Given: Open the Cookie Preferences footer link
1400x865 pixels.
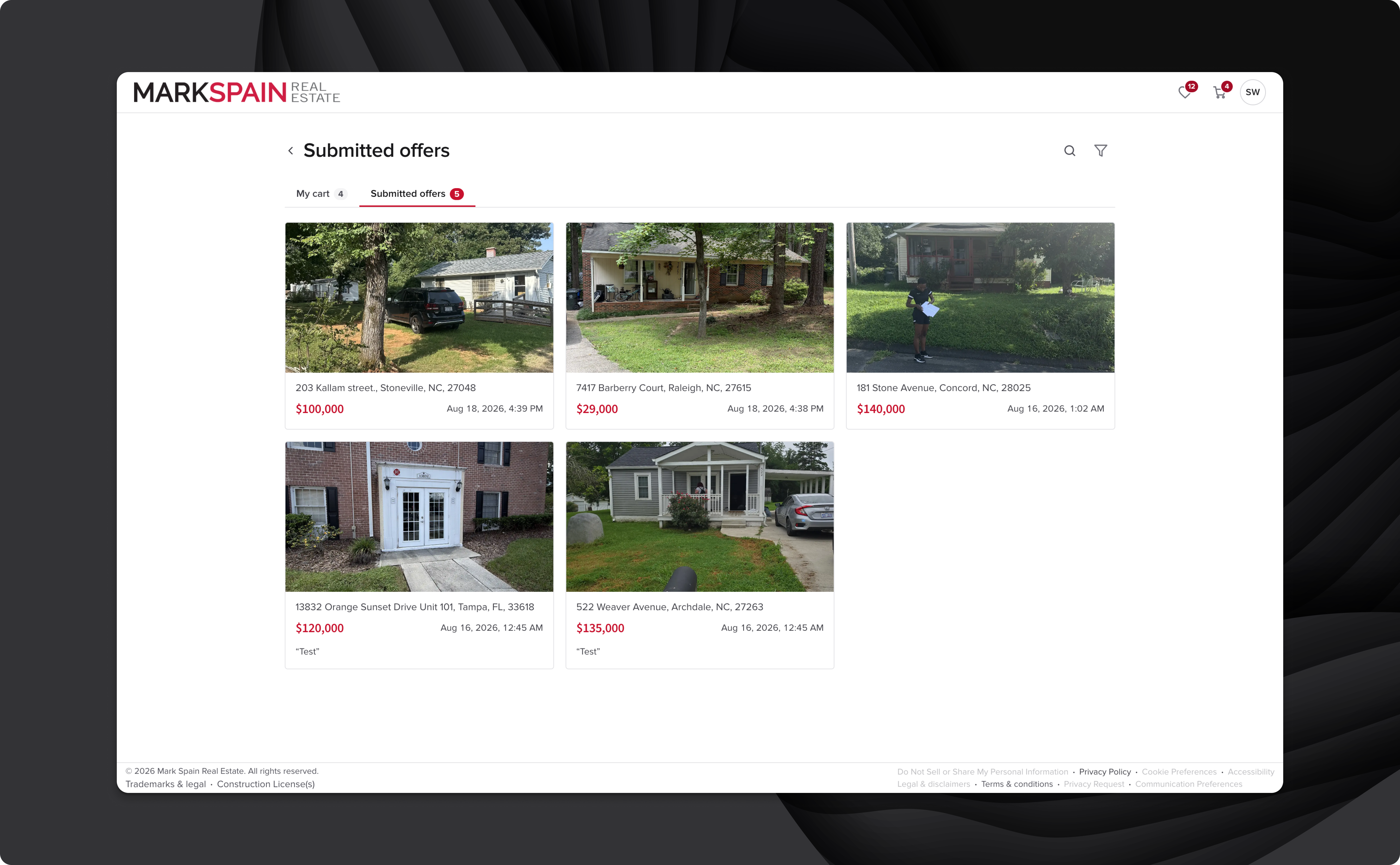Looking at the screenshot, I should 1179,772.
